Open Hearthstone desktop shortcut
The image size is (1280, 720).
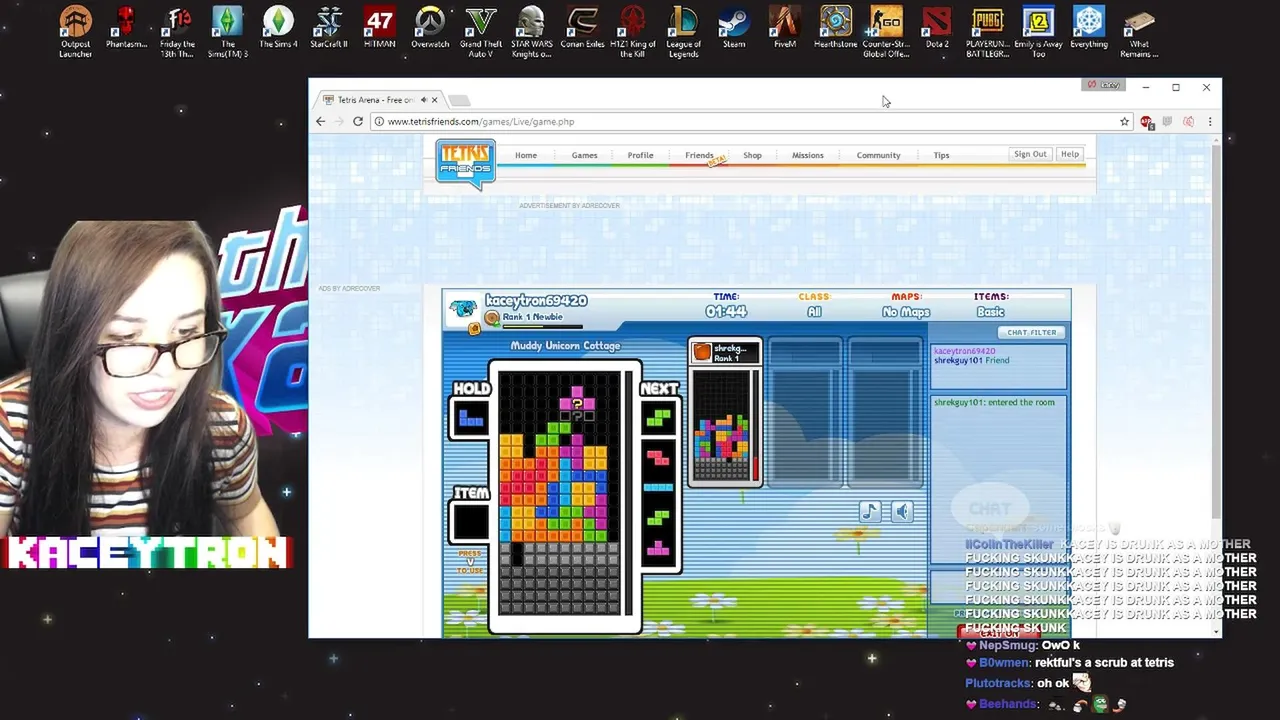(x=835, y=28)
